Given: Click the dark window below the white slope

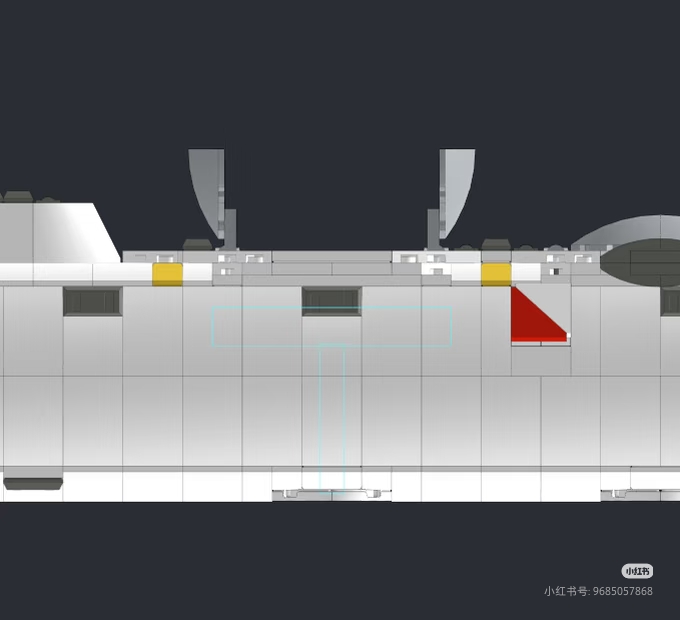Looking at the screenshot, I should pos(92,301).
